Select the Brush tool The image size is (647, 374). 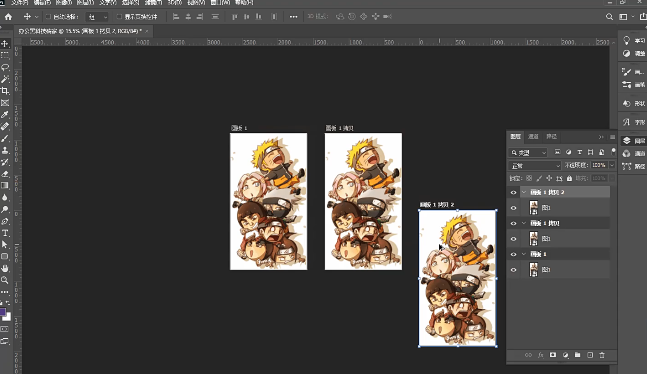pyautogui.click(x=5, y=138)
